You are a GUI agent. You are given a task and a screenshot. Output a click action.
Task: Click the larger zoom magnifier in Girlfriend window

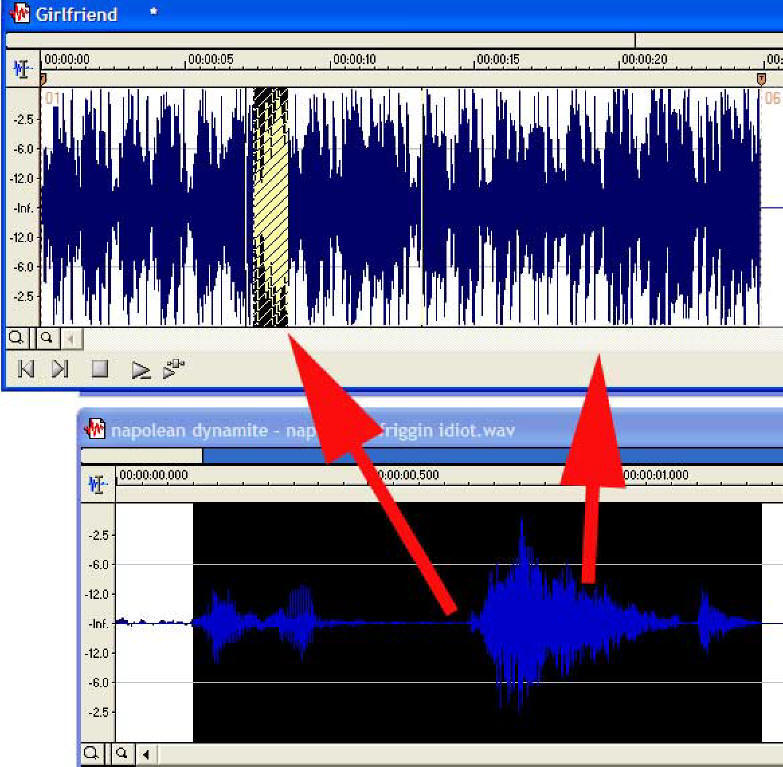pyautogui.click(x=16, y=338)
